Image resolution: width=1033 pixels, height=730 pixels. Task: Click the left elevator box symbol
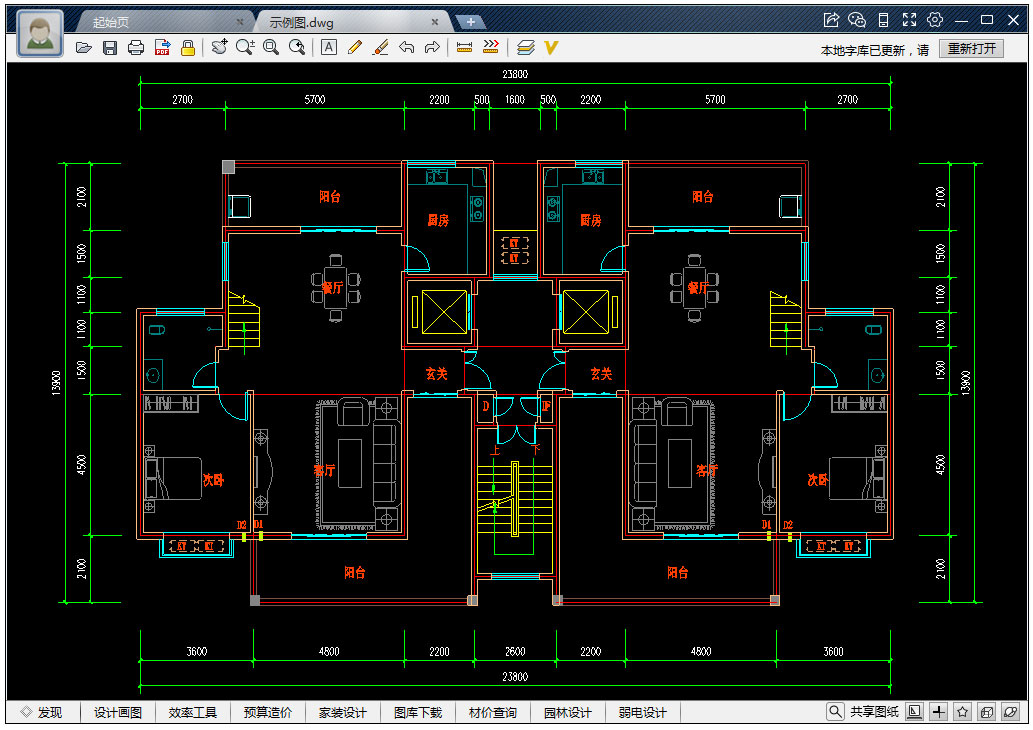(444, 312)
